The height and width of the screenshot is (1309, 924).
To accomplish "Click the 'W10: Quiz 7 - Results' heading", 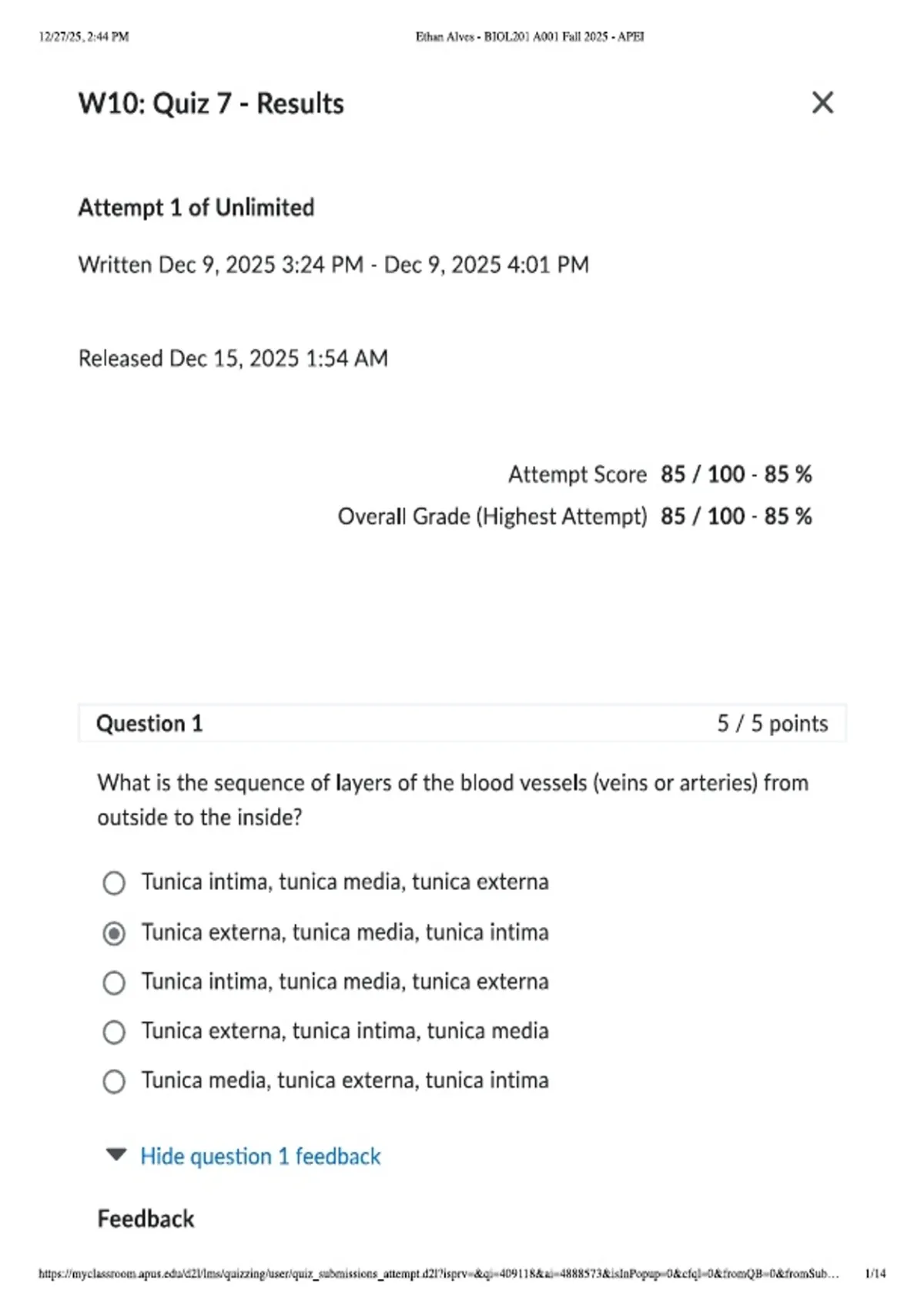I will 211,103.
